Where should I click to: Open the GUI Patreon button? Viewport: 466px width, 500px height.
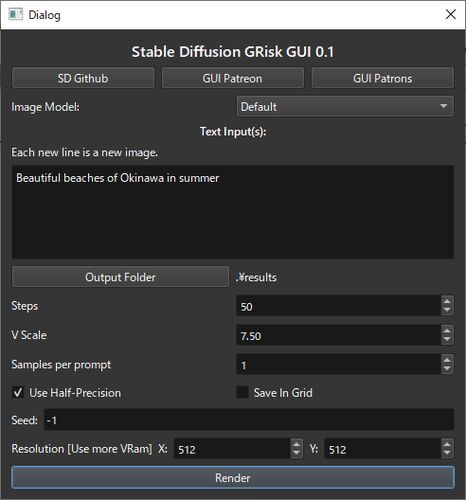point(233,78)
